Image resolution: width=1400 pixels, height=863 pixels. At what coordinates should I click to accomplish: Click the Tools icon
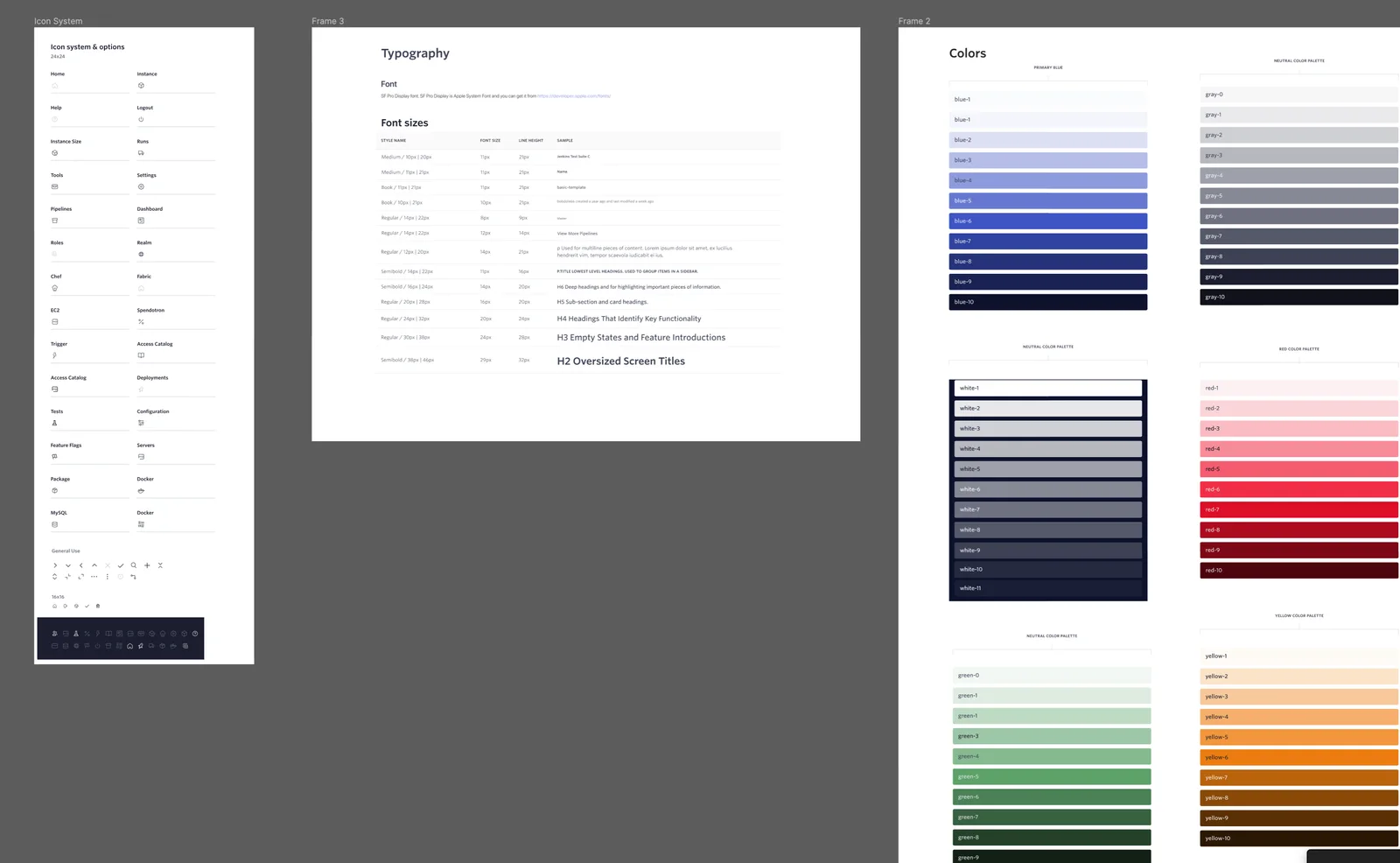54,186
